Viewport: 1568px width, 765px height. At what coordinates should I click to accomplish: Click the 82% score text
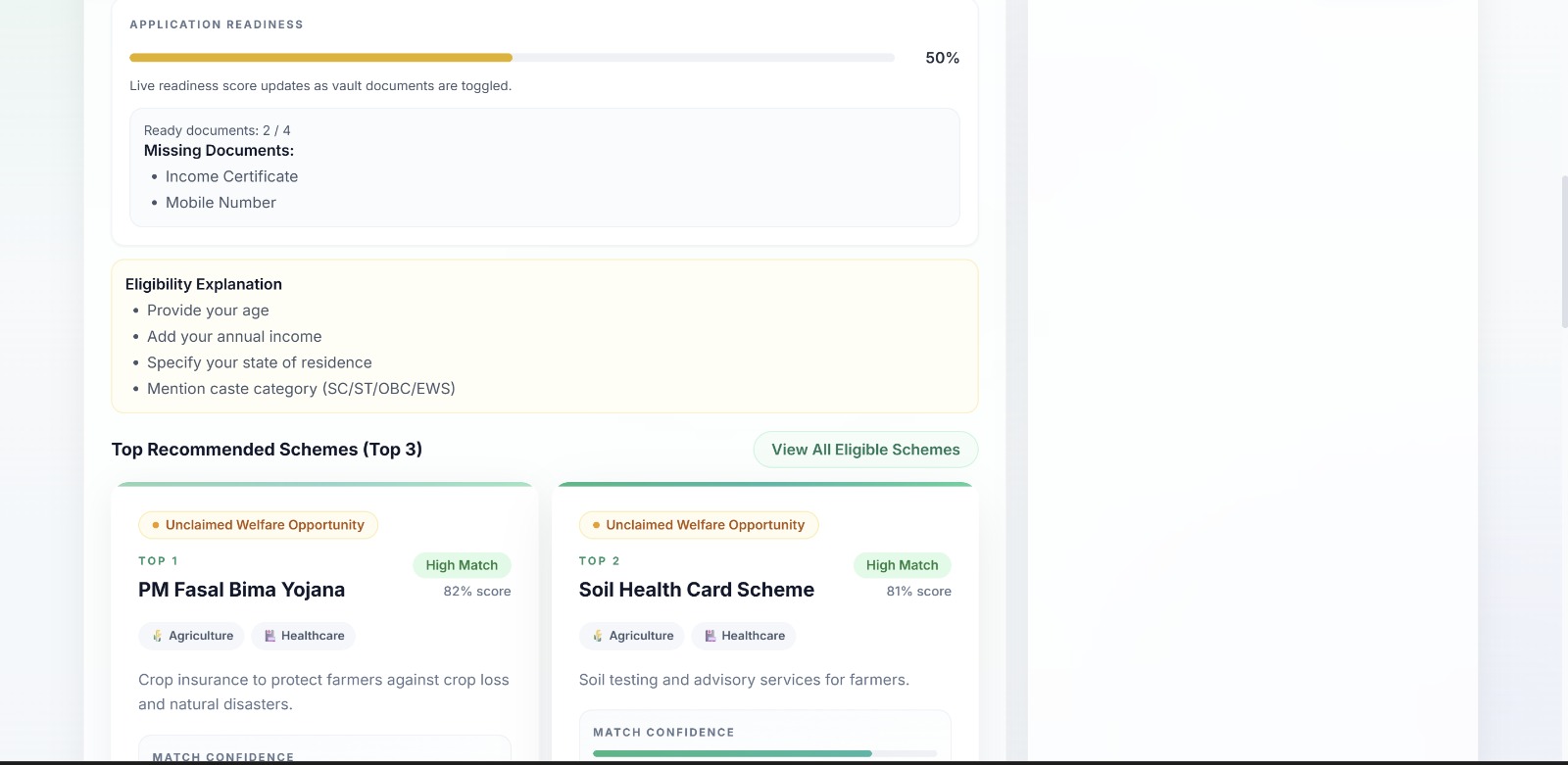pos(477,592)
